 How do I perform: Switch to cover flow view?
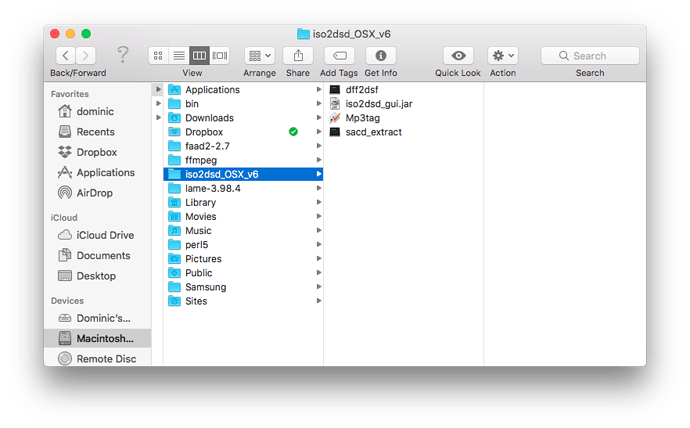219,55
